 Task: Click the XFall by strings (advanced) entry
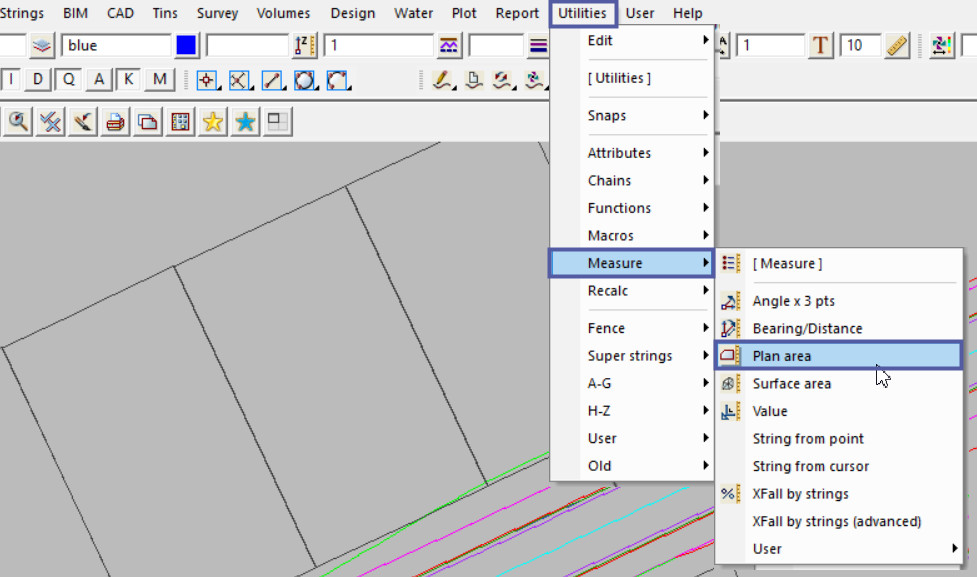click(x=836, y=521)
